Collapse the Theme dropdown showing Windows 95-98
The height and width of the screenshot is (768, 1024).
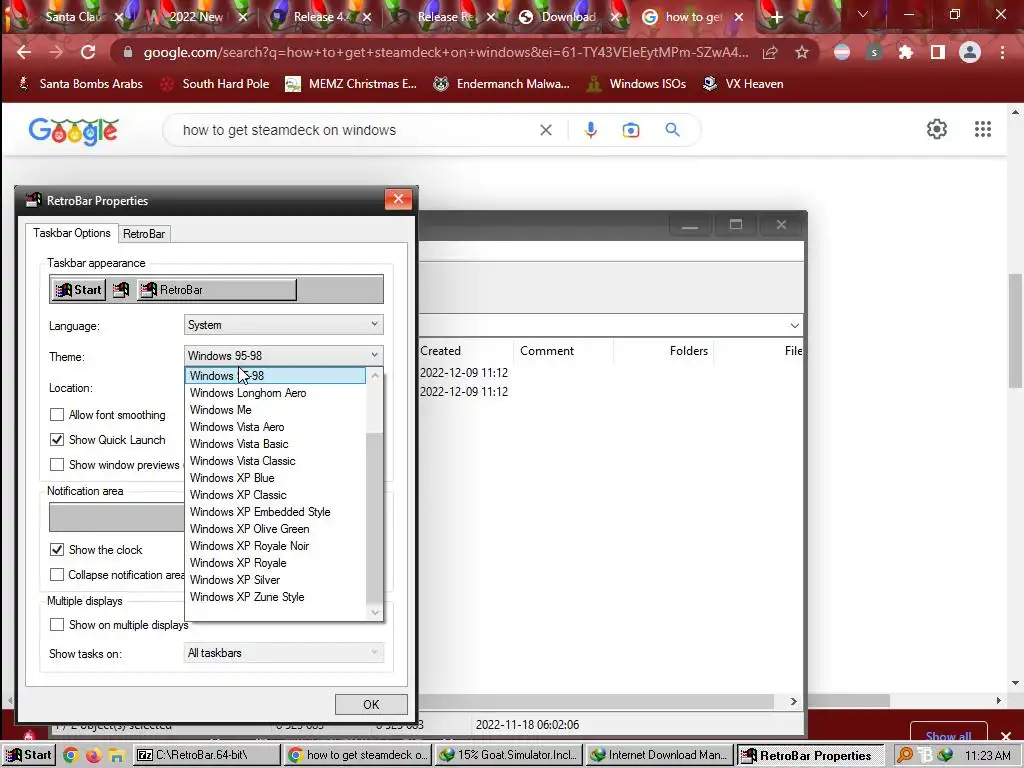283,355
